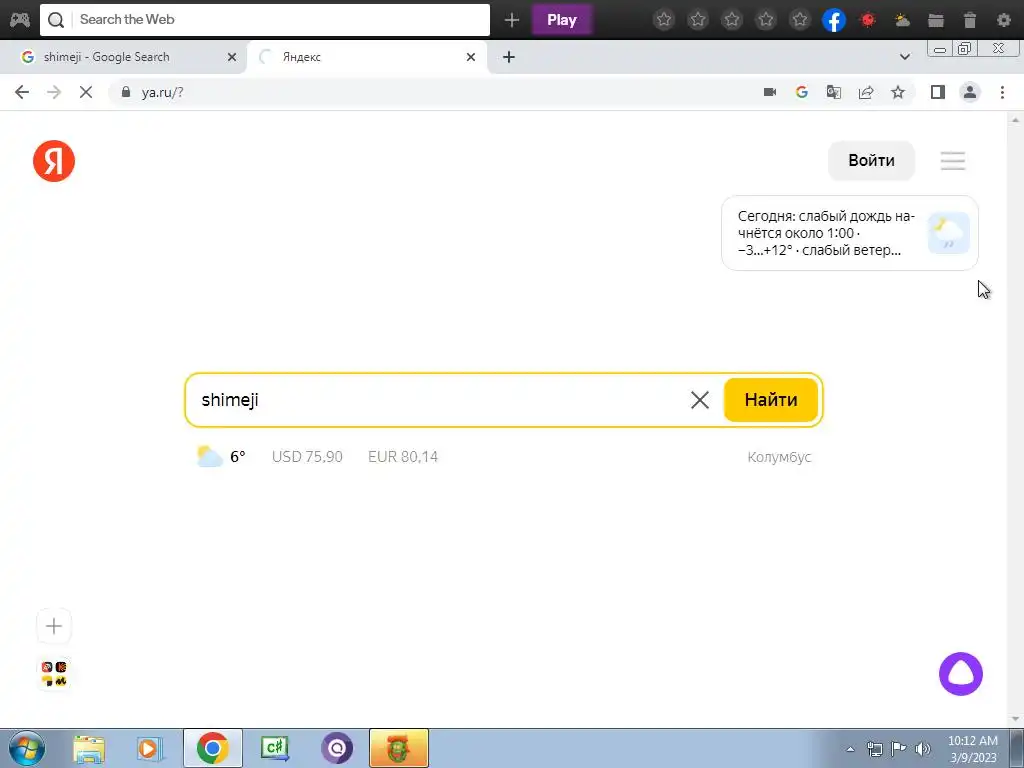Clear the search query with X
The image size is (1024, 768).
pos(699,400)
